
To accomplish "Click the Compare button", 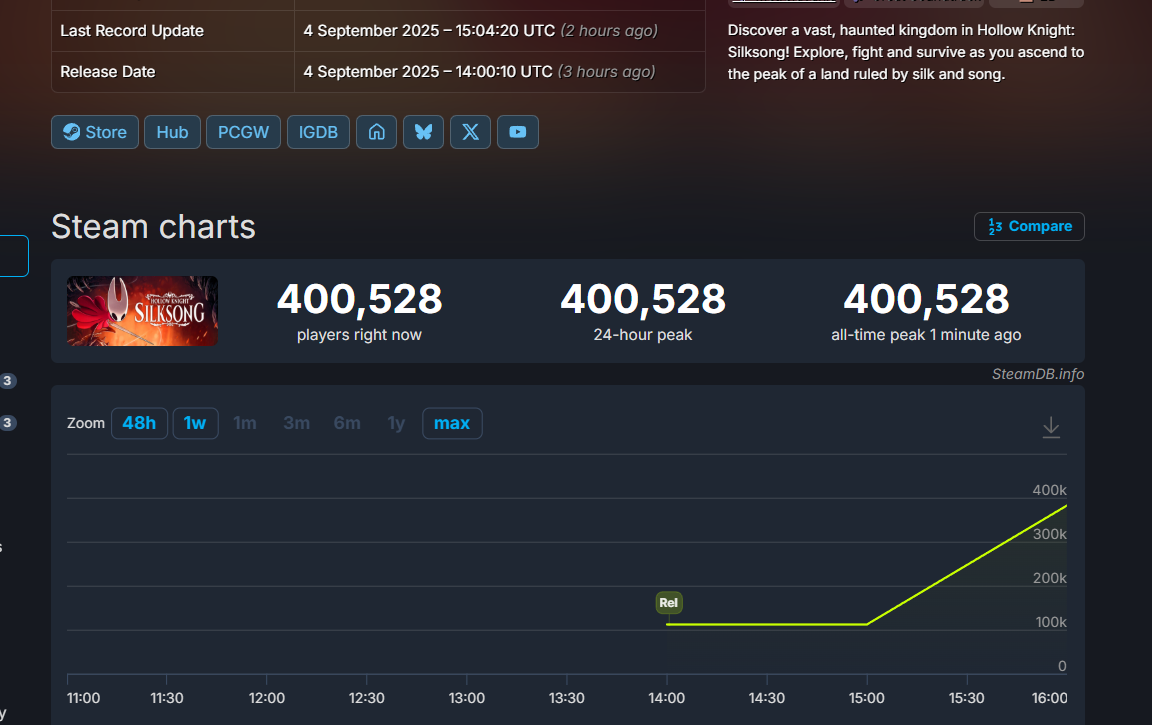I will 1029,226.
